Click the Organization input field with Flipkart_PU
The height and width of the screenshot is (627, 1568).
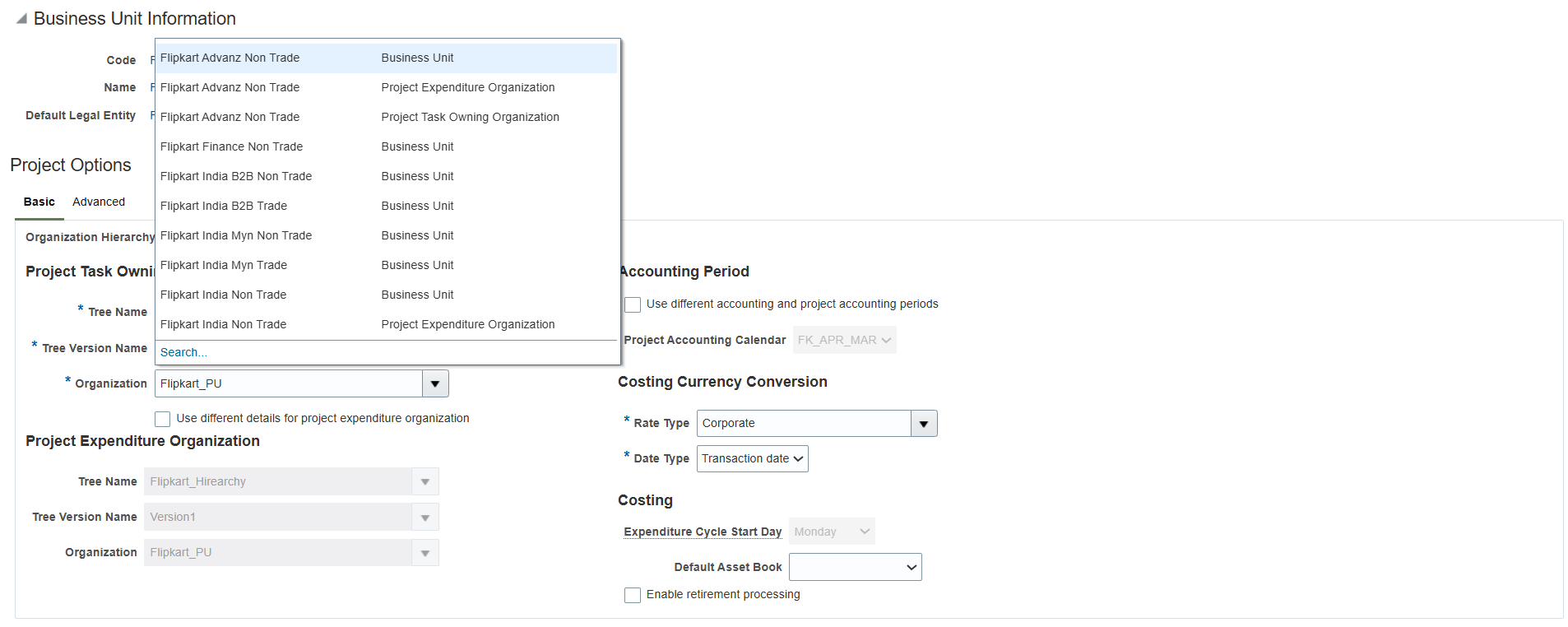point(289,383)
